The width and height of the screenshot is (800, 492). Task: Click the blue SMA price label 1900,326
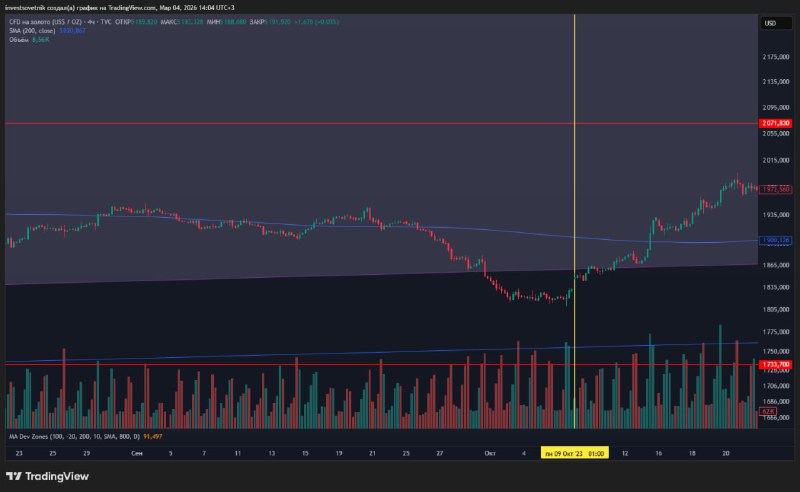[776, 240]
